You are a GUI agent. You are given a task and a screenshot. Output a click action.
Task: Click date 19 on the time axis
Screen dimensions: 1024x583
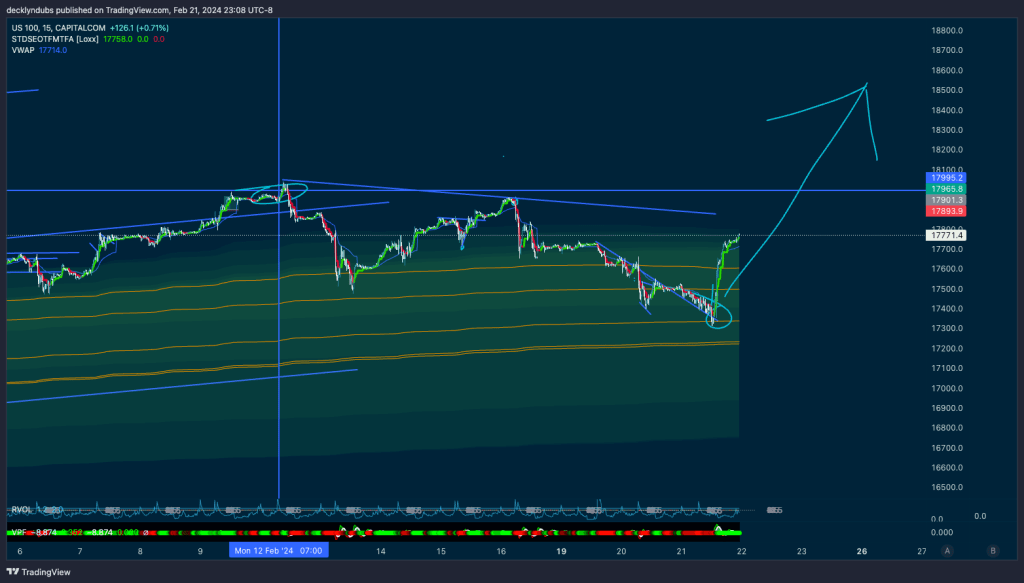561,550
